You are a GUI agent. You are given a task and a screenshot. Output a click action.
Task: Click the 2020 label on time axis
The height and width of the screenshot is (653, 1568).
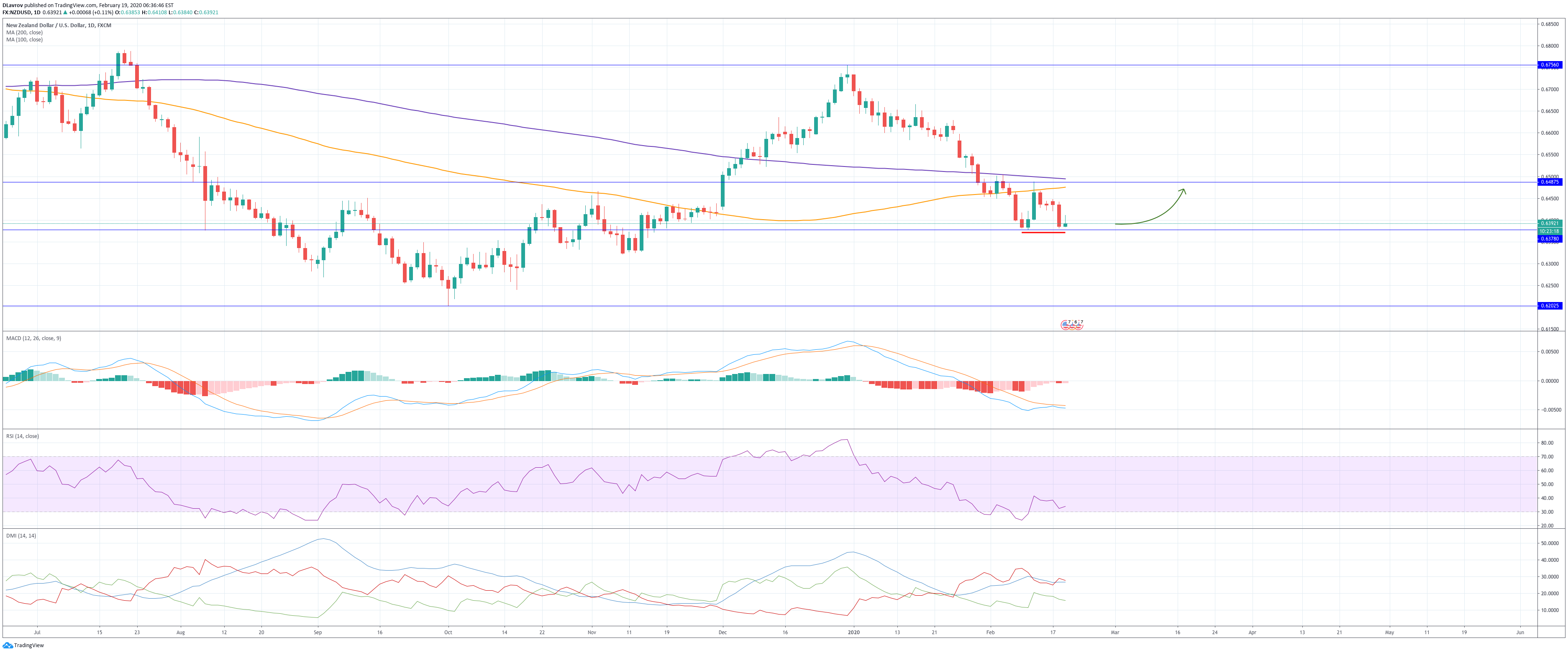tap(853, 633)
